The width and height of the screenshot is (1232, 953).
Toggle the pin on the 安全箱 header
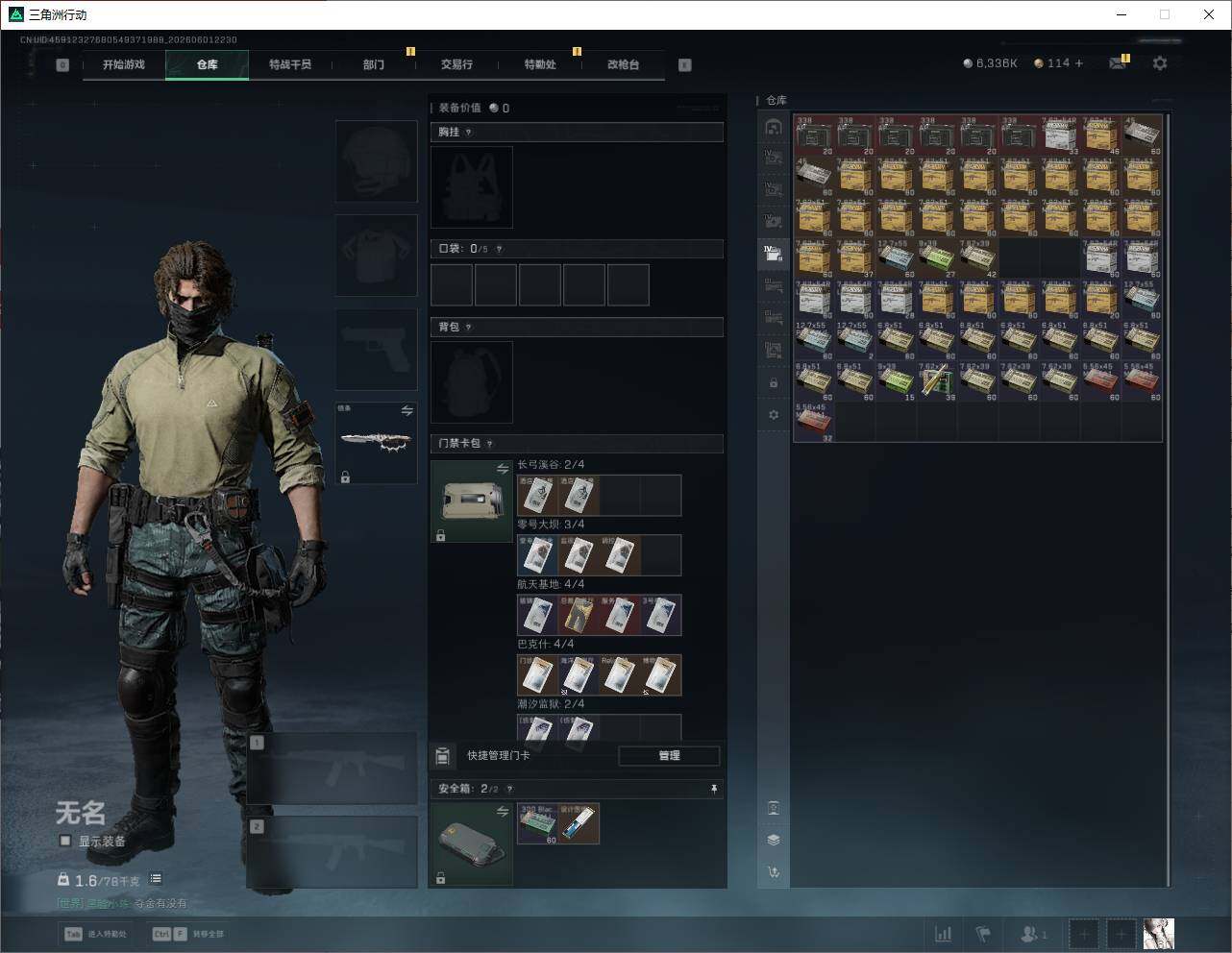pyautogui.click(x=714, y=789)
